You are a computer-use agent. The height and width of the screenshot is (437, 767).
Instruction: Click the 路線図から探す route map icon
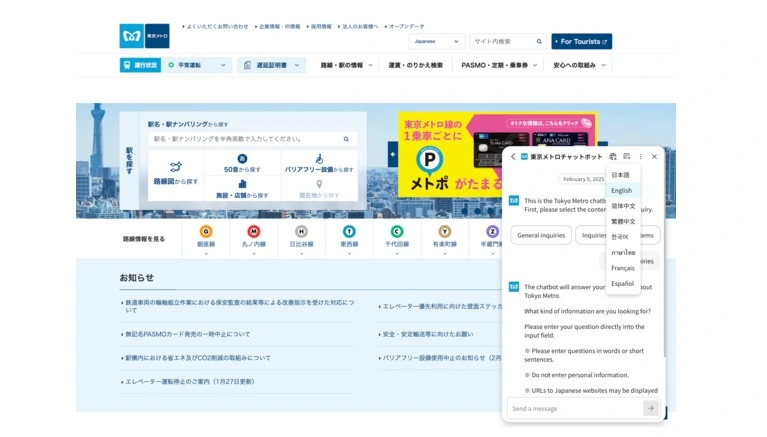(176, 167)
